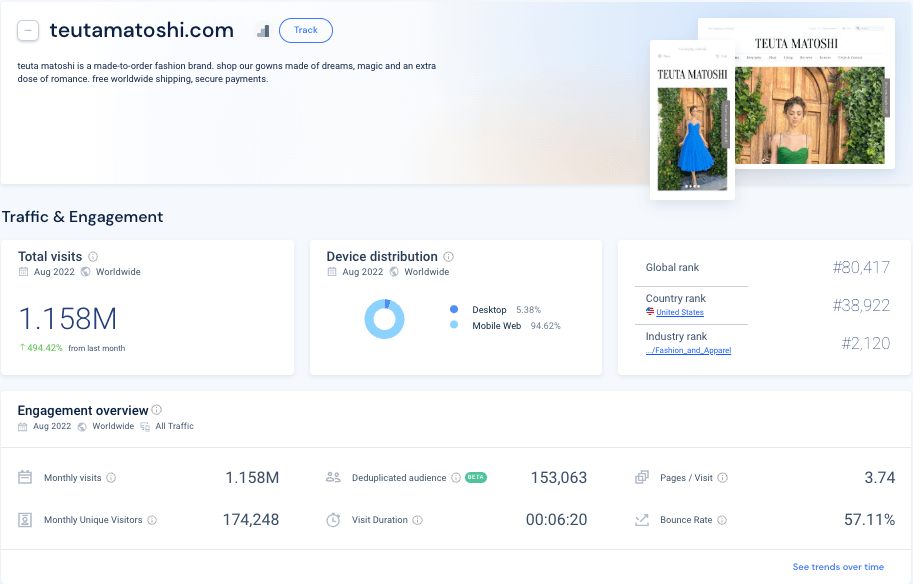Image resolution: width=913 pixels, height=584 pixels.
Task: Click the 153,063 deduplicated audience value
Action: pyautogui.click(x=559, y=477)
